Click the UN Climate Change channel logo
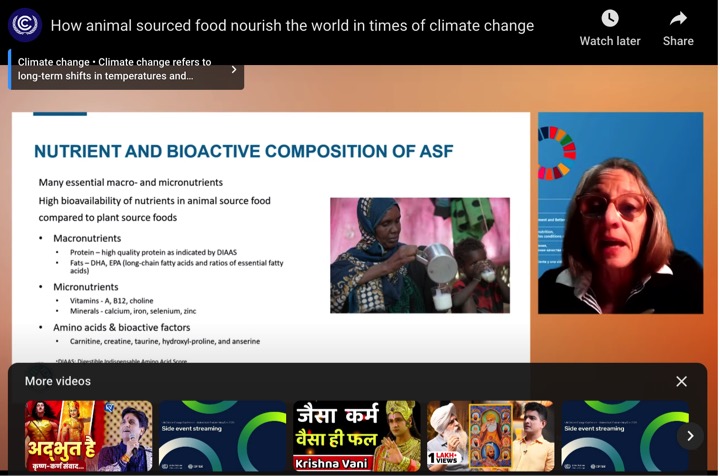 [x=25, y=25]
